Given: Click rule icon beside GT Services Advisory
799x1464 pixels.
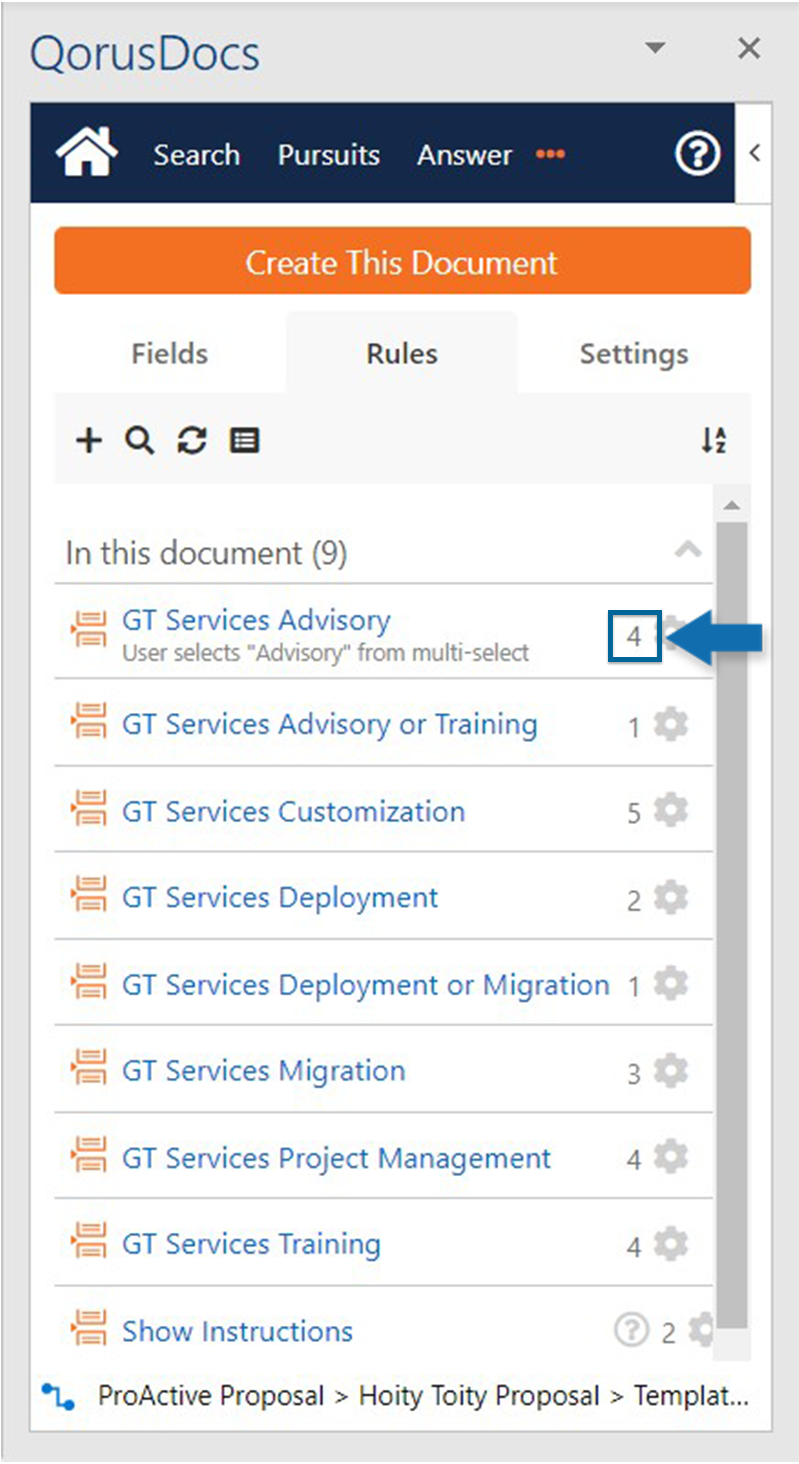Looking at the screenshot, I should [x=89, y=628].
